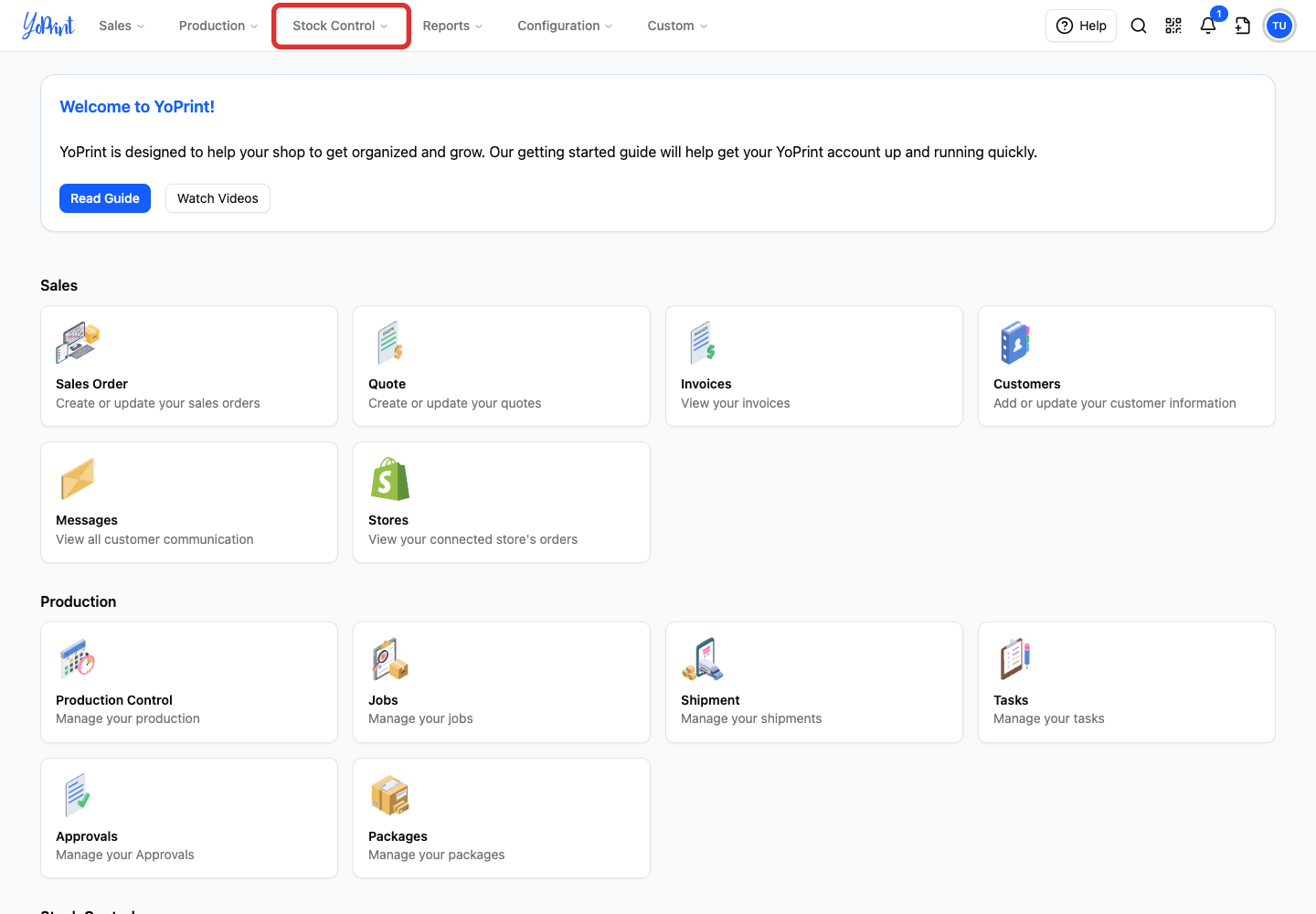Screen dimensions: 1316x914
Task: Click 'Manage your jobs' description
Action: [x=420, y=718]
